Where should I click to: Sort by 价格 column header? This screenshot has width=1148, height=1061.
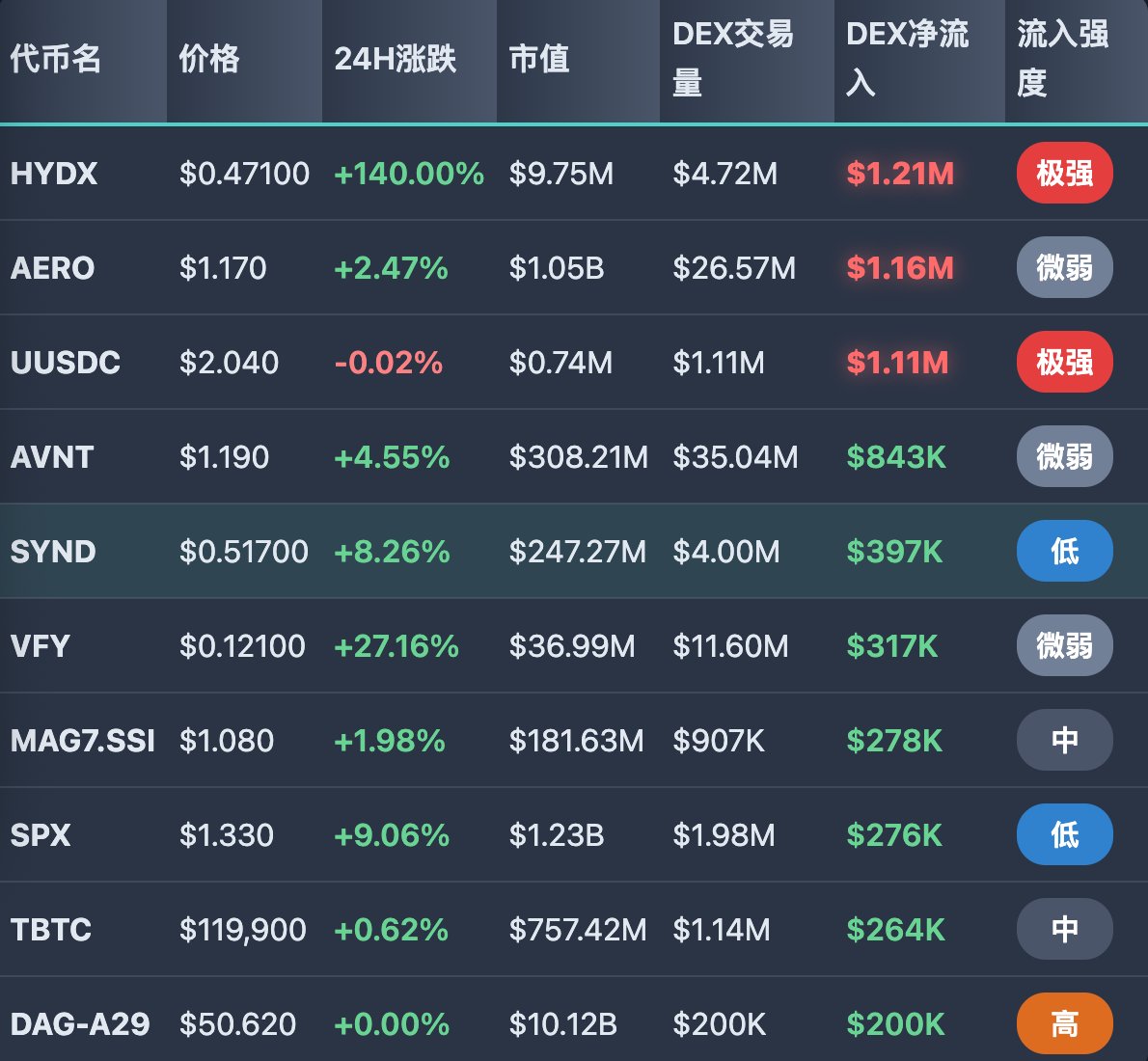(244, 60)
